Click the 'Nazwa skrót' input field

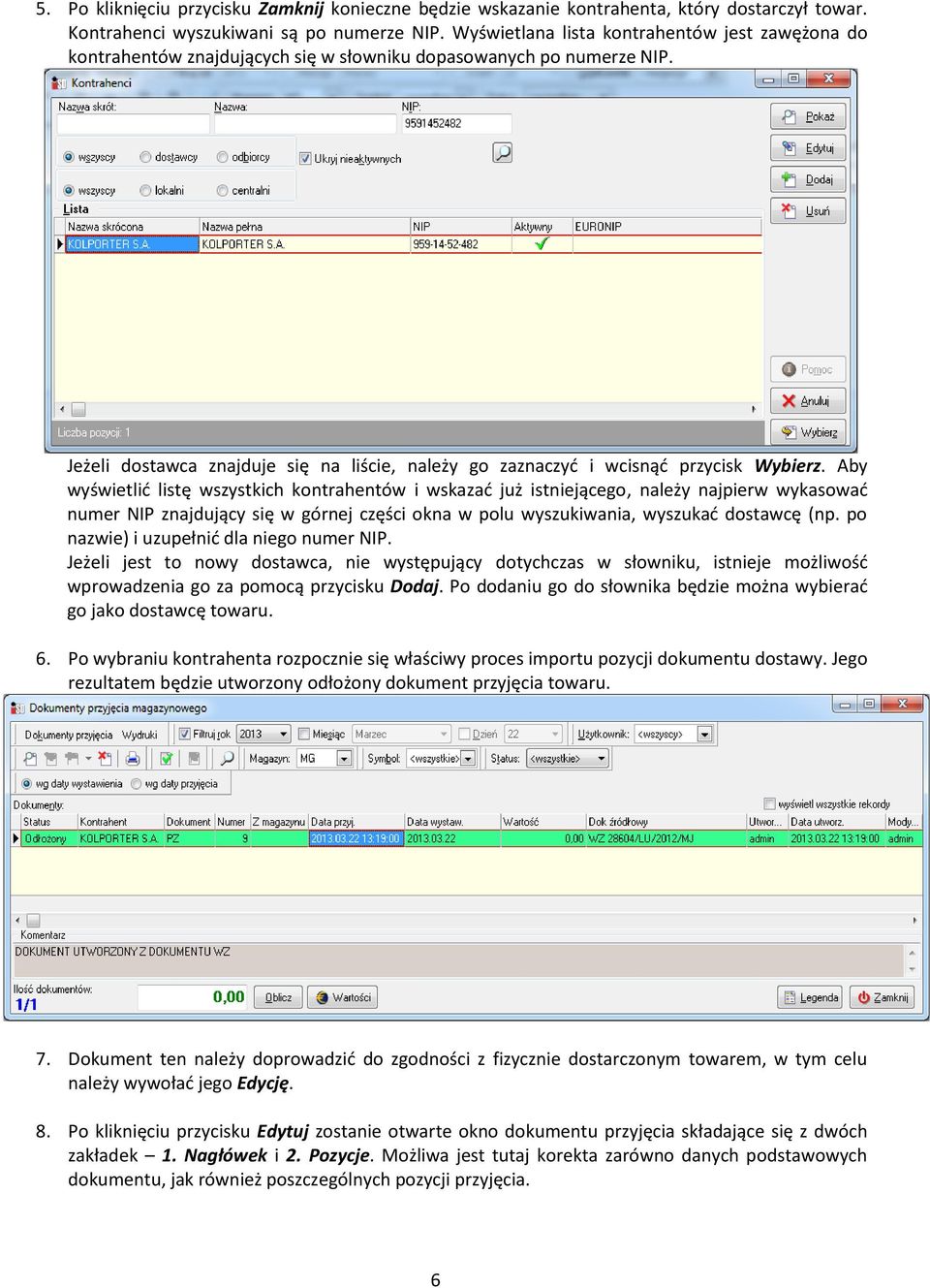[134, 124]
